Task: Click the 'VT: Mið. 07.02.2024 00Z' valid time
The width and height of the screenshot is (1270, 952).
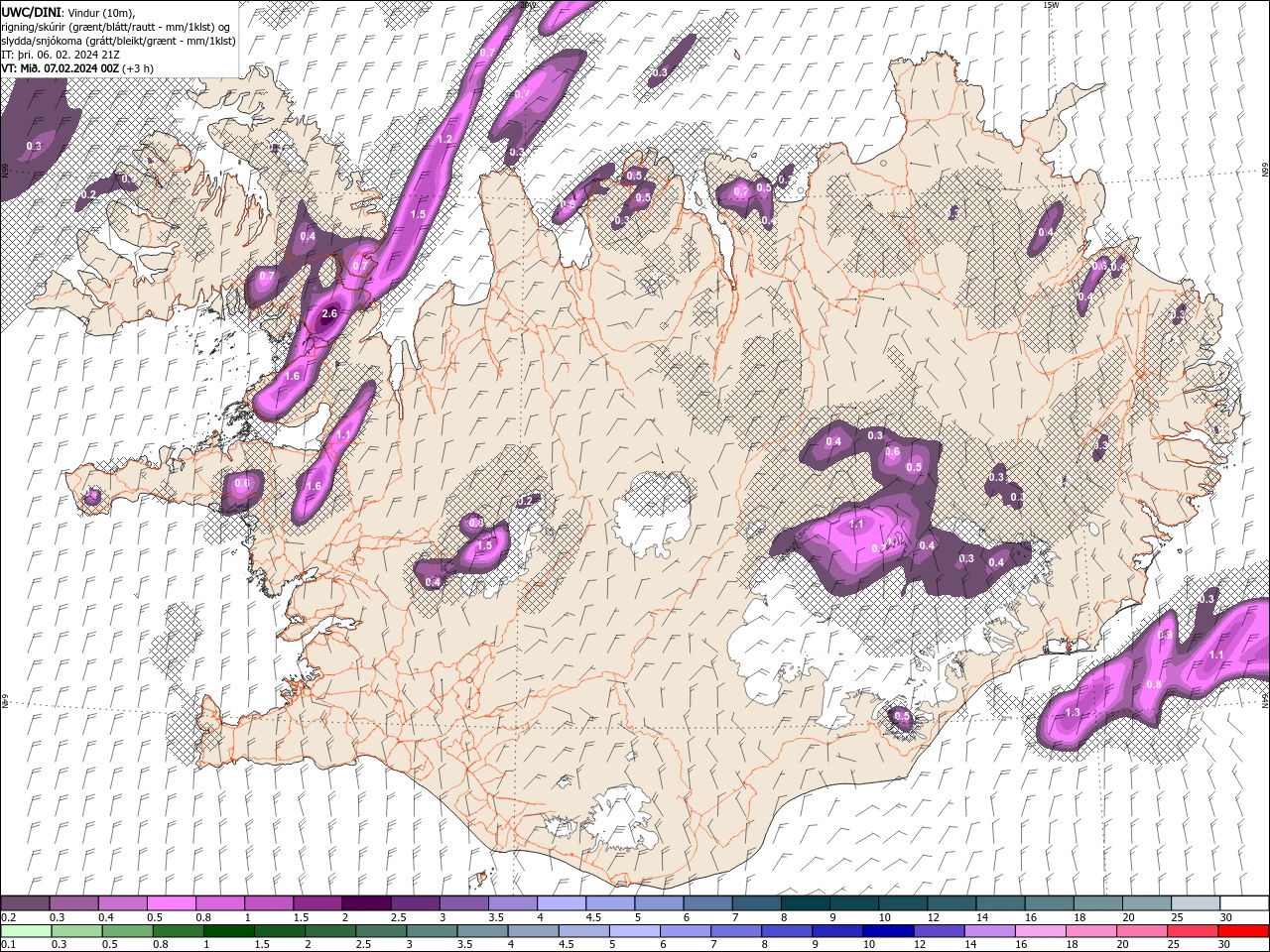Action: tap(61, 68)
